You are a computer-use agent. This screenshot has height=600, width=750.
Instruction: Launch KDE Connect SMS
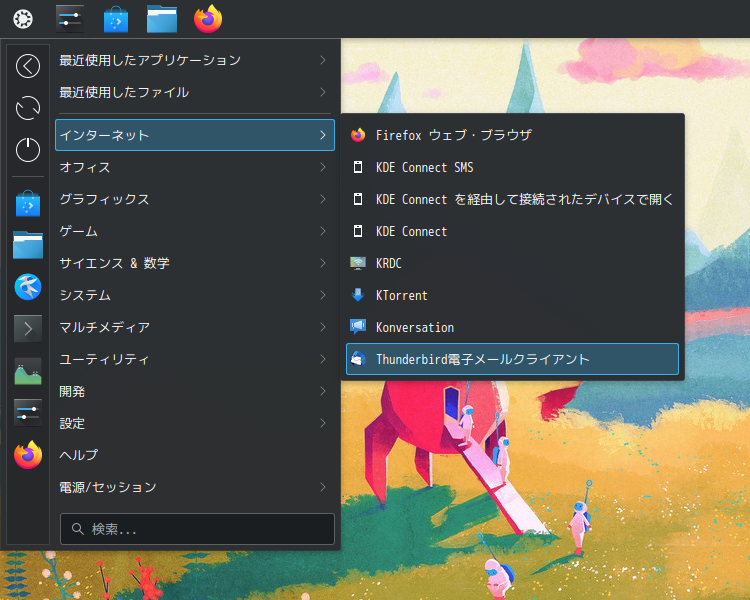512,167
